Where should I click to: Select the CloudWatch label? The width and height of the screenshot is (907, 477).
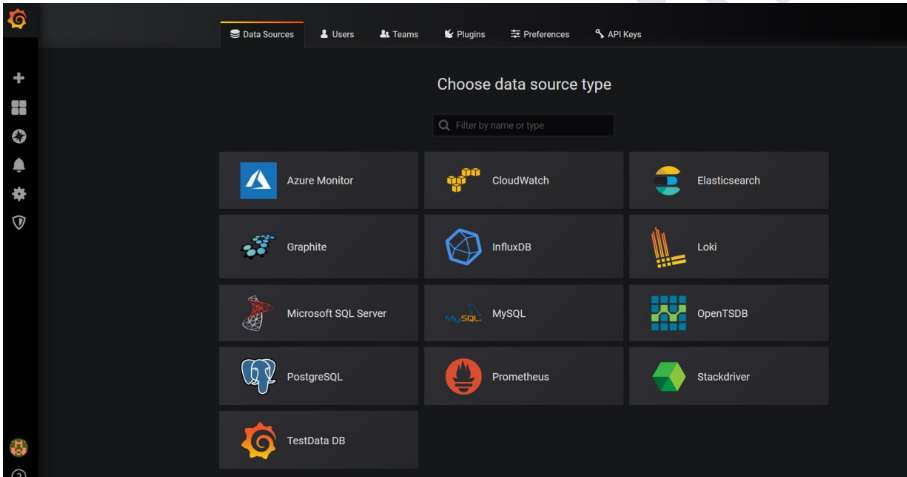pyautogui.click(x=521, y=180)
